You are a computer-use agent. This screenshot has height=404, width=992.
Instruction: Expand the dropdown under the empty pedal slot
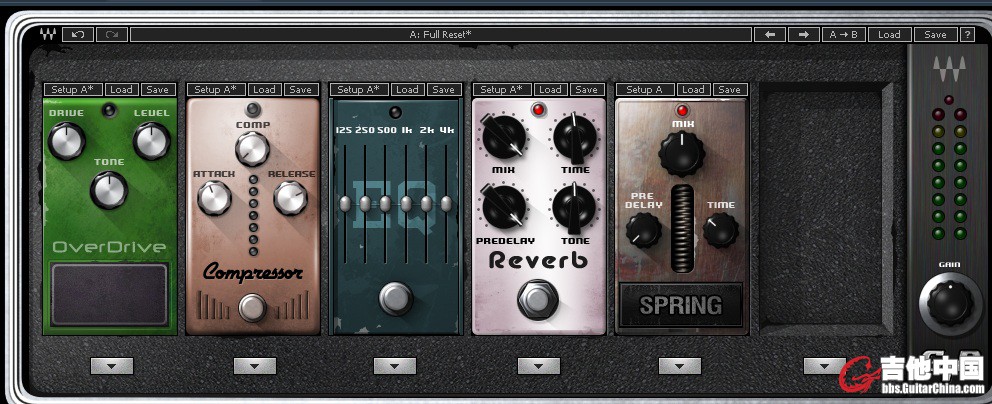tap(824, 366)
